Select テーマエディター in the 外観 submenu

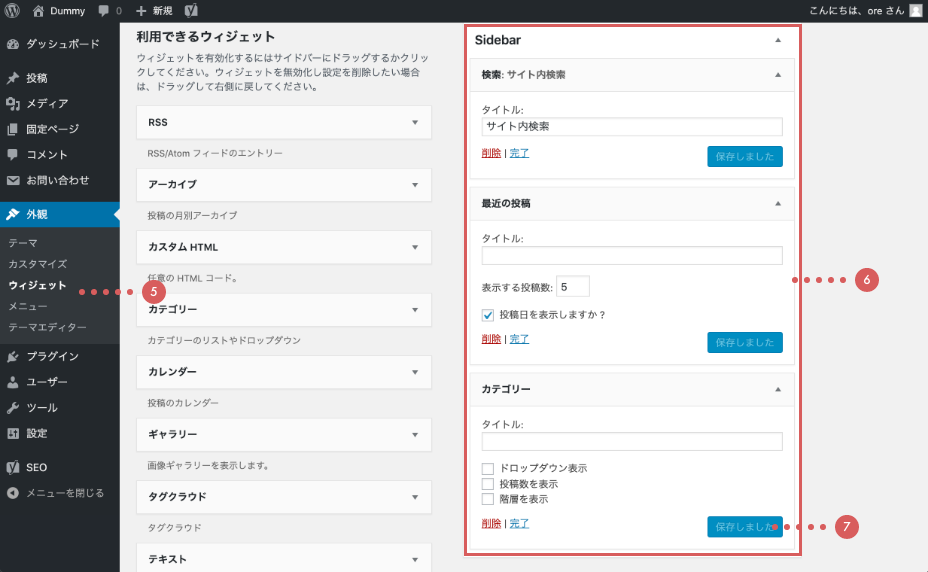coord(47,327)
